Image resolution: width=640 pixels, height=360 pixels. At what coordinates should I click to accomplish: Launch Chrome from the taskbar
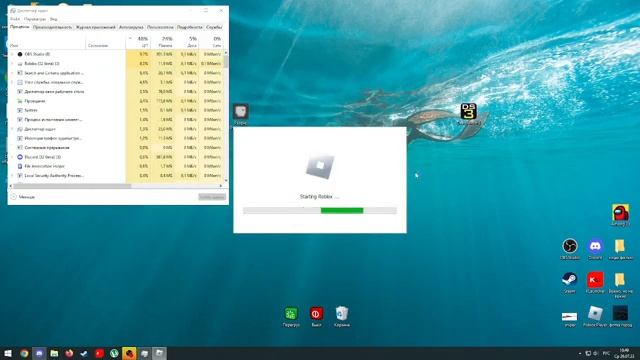click(x=24, y=353)
